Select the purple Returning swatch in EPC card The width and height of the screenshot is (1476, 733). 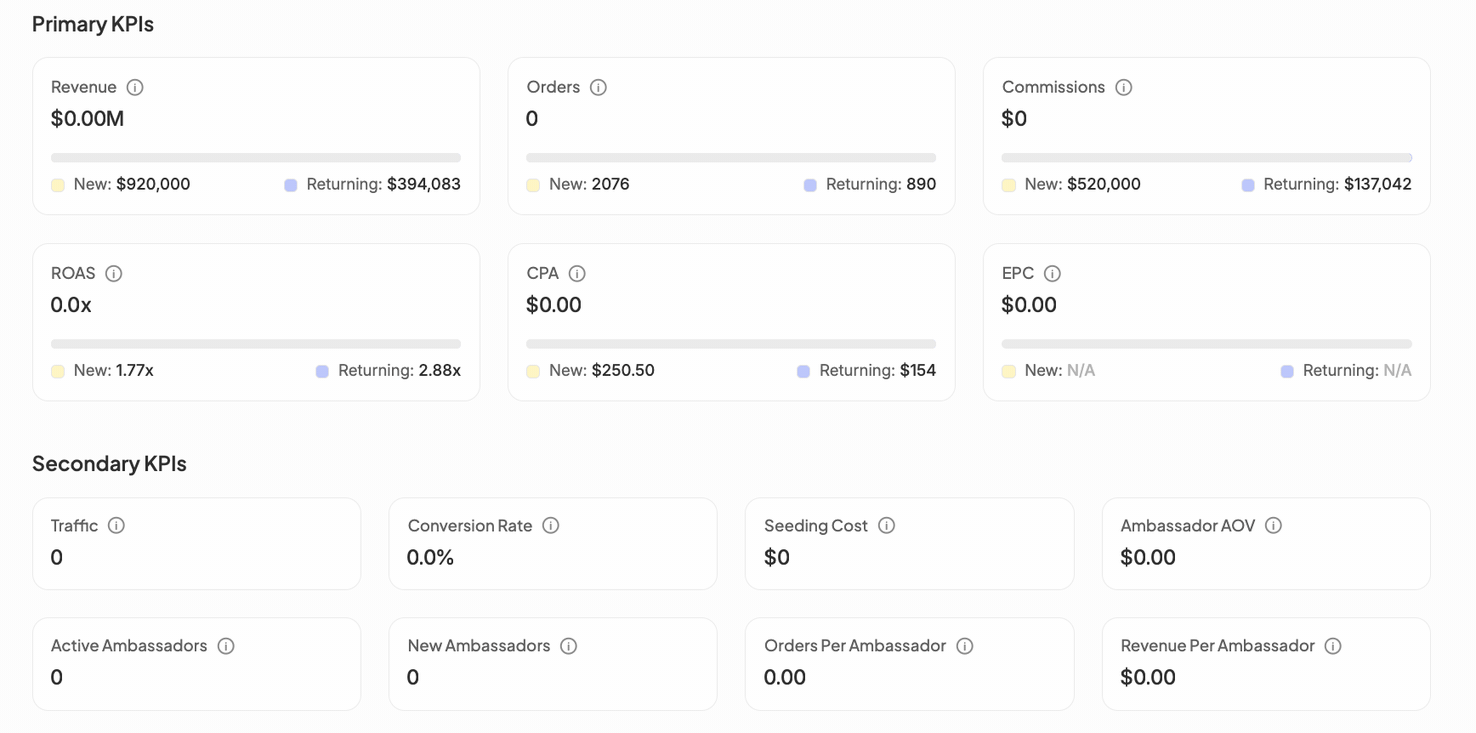tap(1287, 371)
